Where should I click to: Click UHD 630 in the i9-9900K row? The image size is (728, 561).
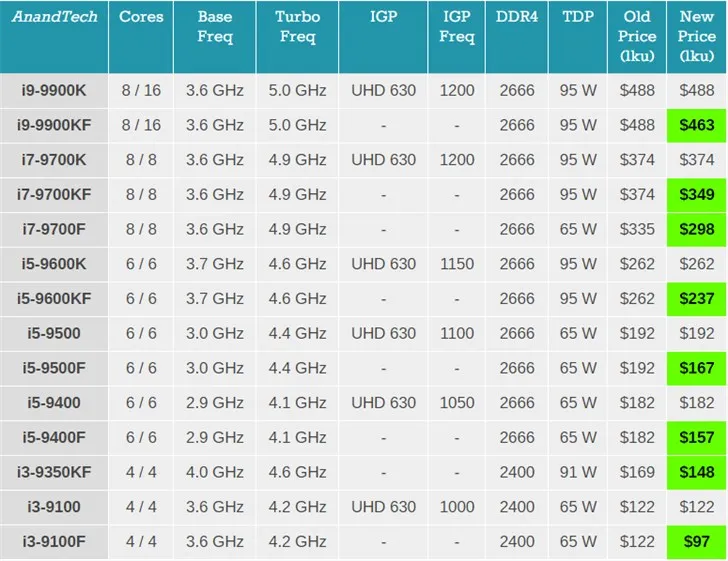(384, 90)
